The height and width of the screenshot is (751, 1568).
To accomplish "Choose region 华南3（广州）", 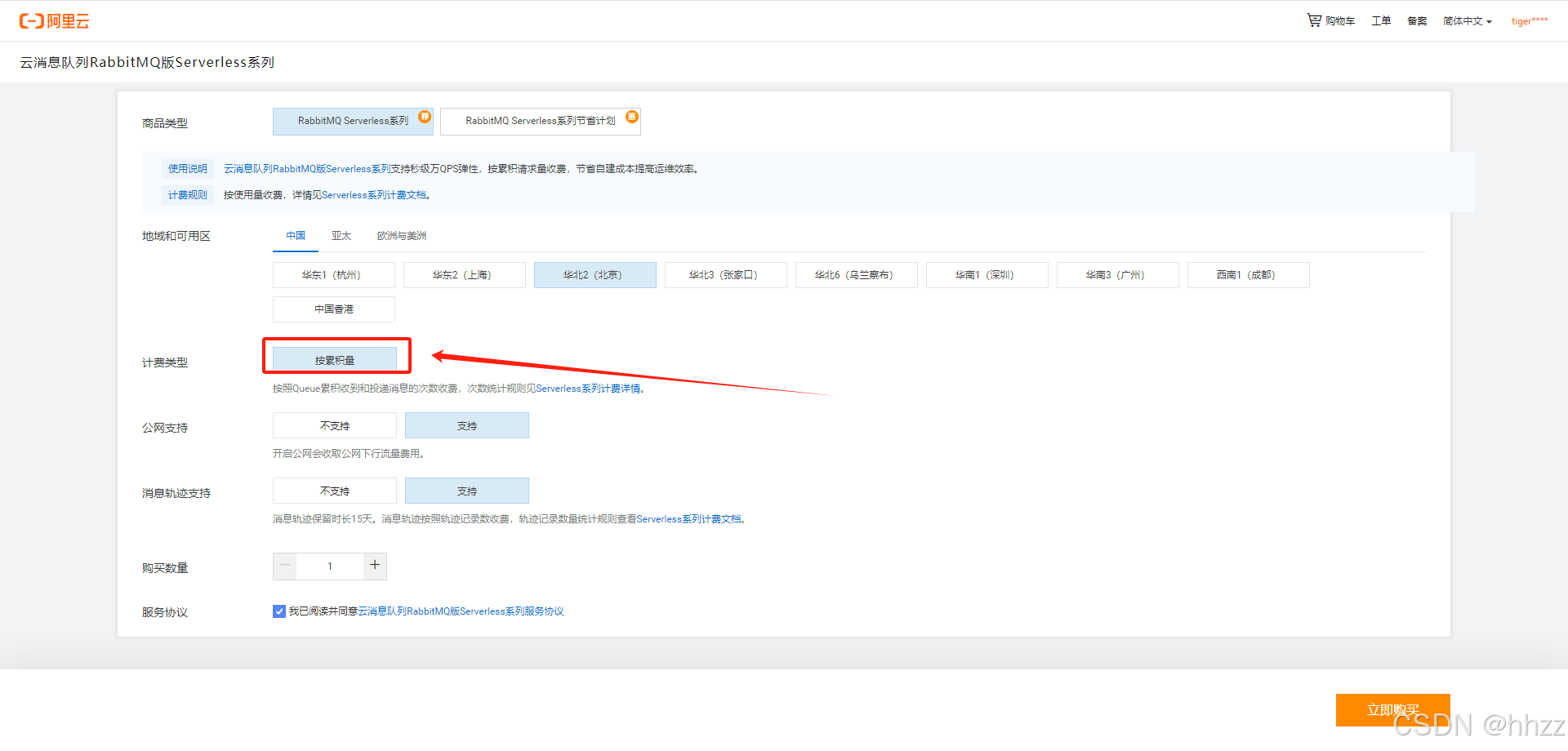I will tap(1118, 275).
